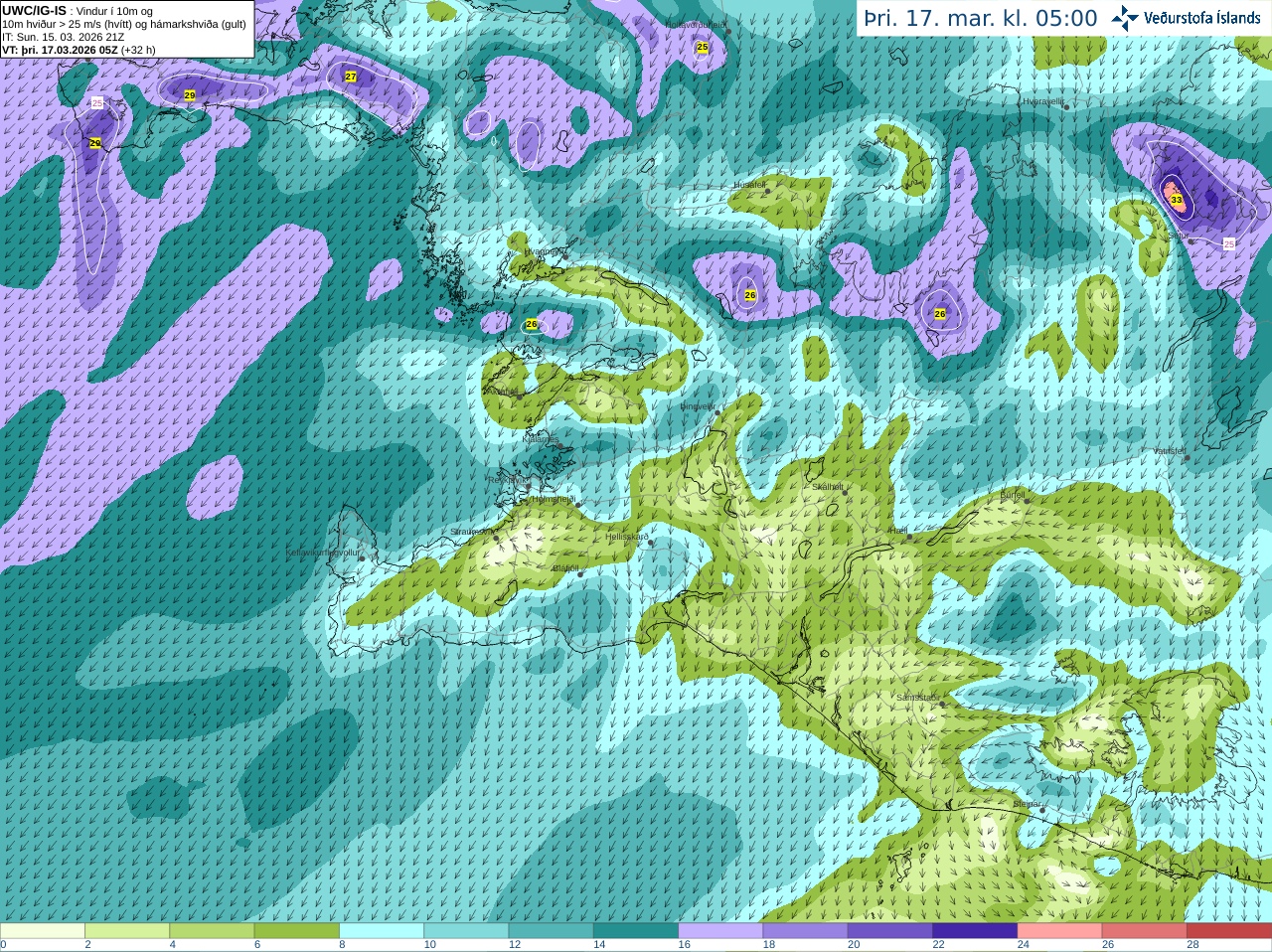Click the Reykjavík station label
The height and width of the screenshot is (952, 1272).
click(x=508, y=479)
